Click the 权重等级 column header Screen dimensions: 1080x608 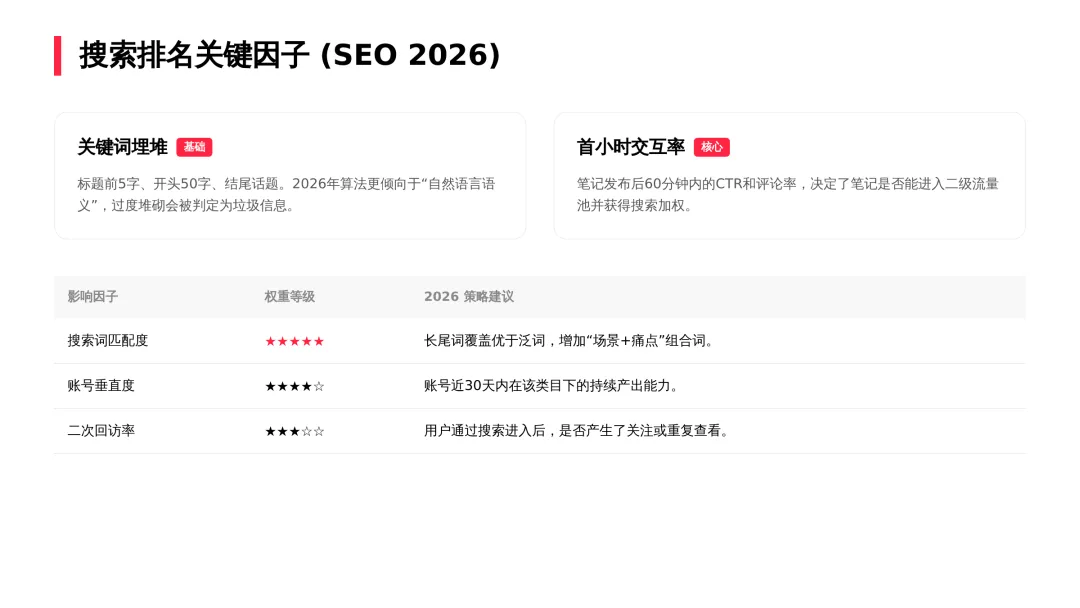pos(289,297)
